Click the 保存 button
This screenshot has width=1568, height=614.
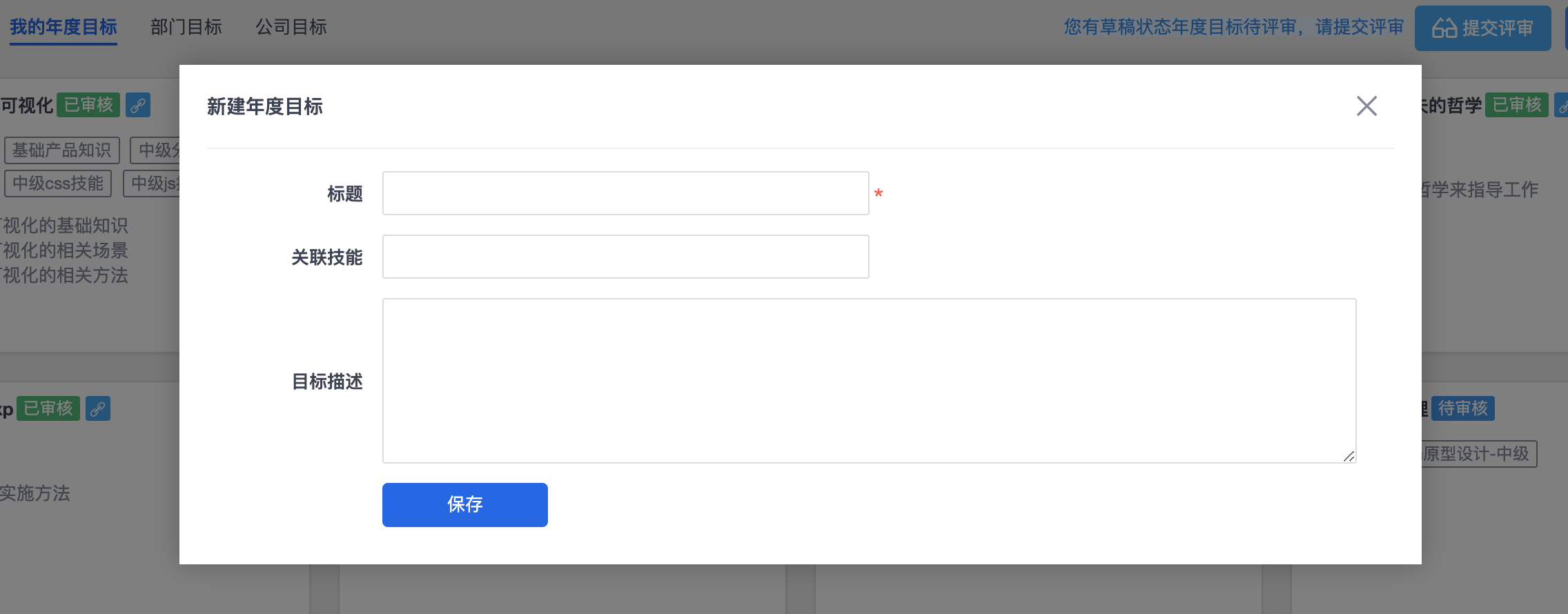[x=465, y=505]
